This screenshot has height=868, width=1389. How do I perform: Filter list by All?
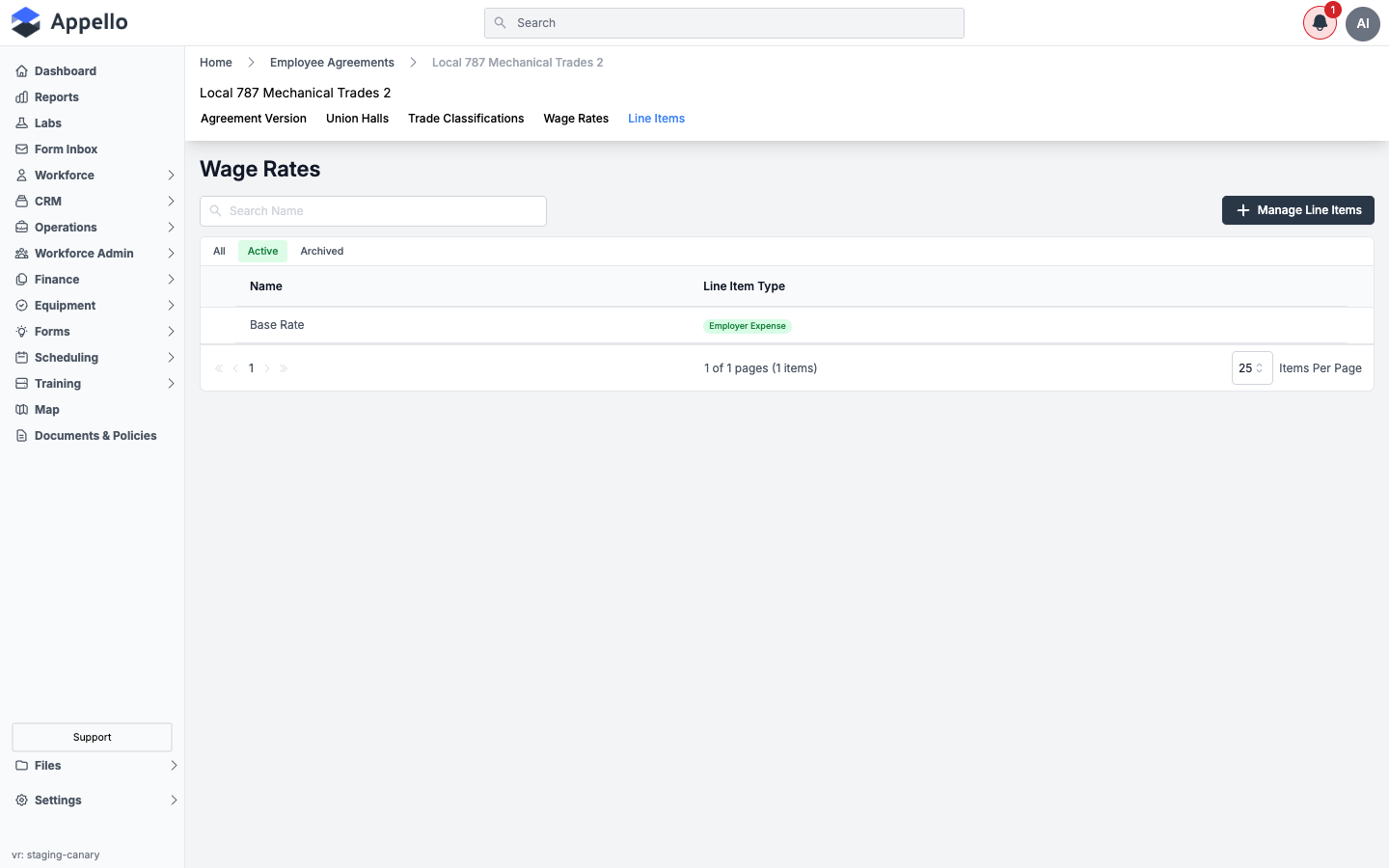pos(219,252)
